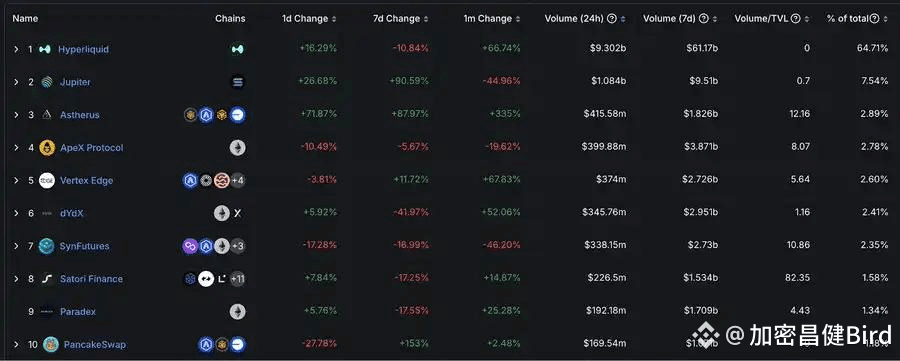
Task: Show +11 more chains for Satori Finance
Action: coord(238,280)
